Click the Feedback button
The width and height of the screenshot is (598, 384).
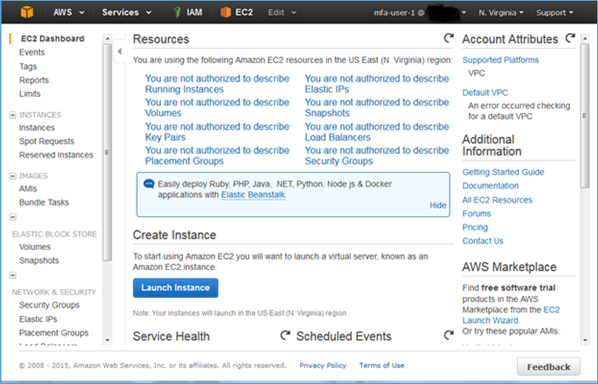tap(548, 367)
